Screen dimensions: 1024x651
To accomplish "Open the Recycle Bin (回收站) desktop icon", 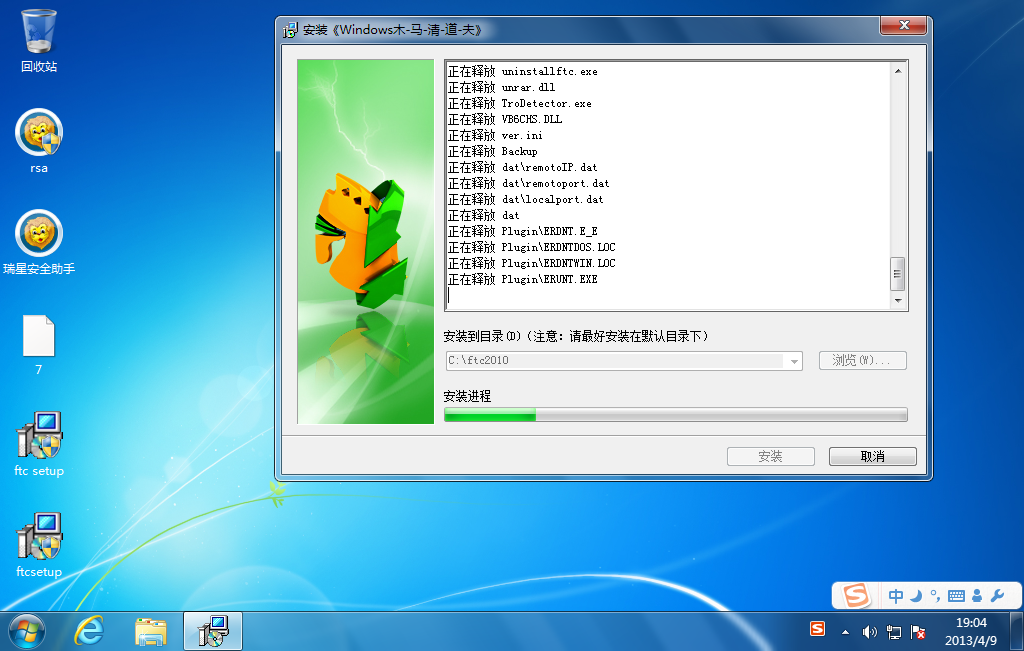I will click(39, 33).
